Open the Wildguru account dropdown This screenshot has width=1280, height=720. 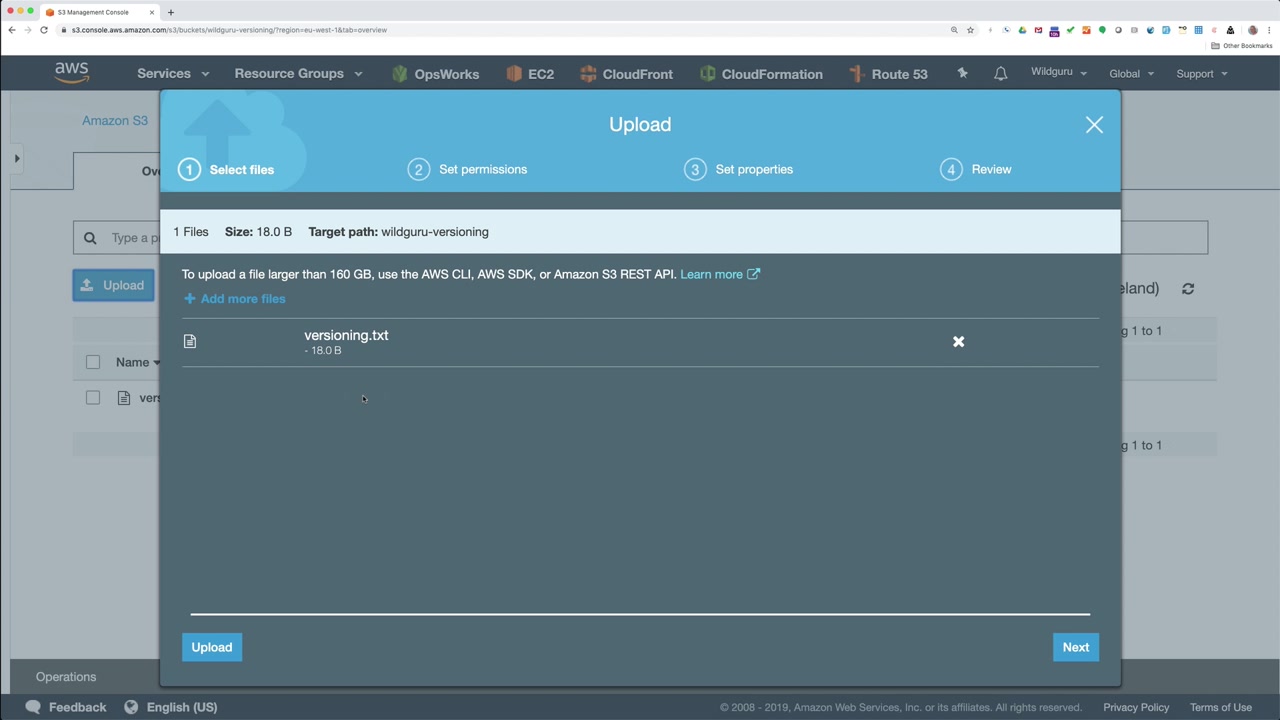click(x=1059, y=73)
